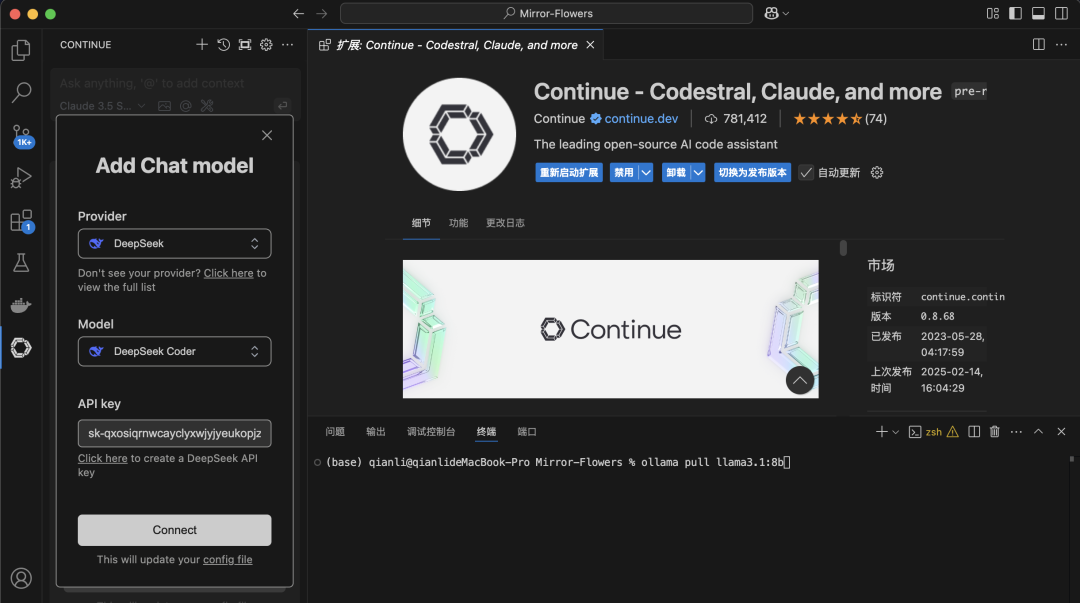This screenshot has height=603, width=1080.
Task: Kill terminal with trash icon
Action: click(x=995, y=431)
